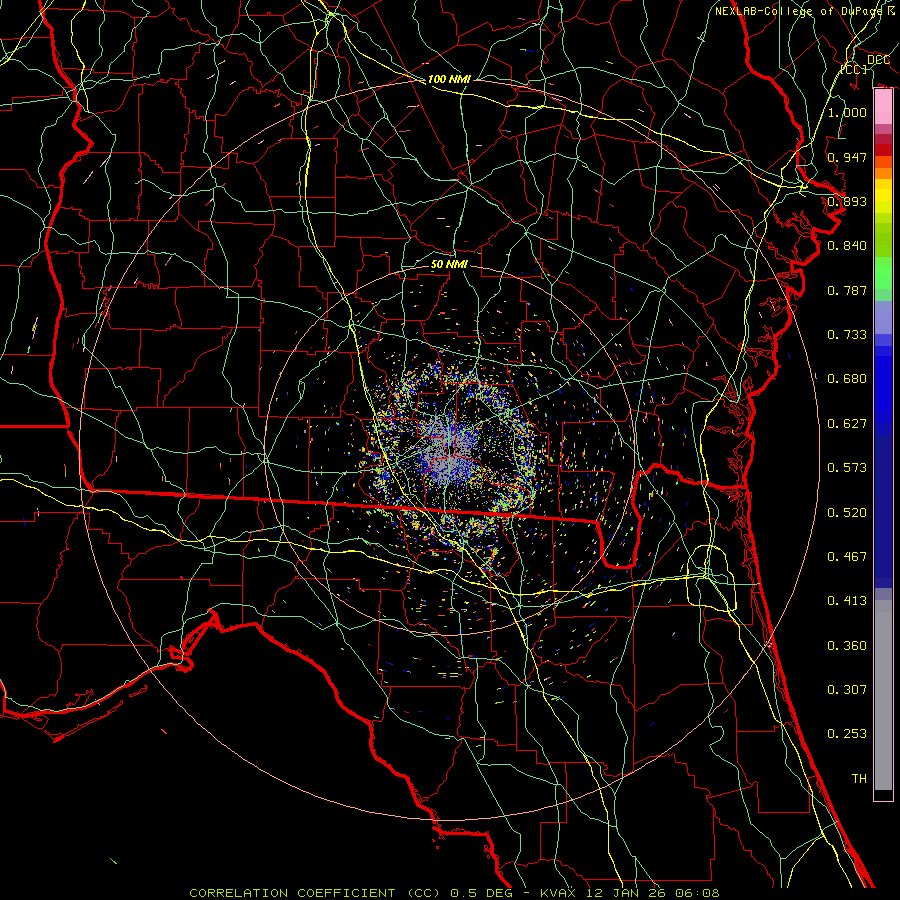Pick the dark navy segment of the color bar
900x900 pixels.
tap(883, 505)
